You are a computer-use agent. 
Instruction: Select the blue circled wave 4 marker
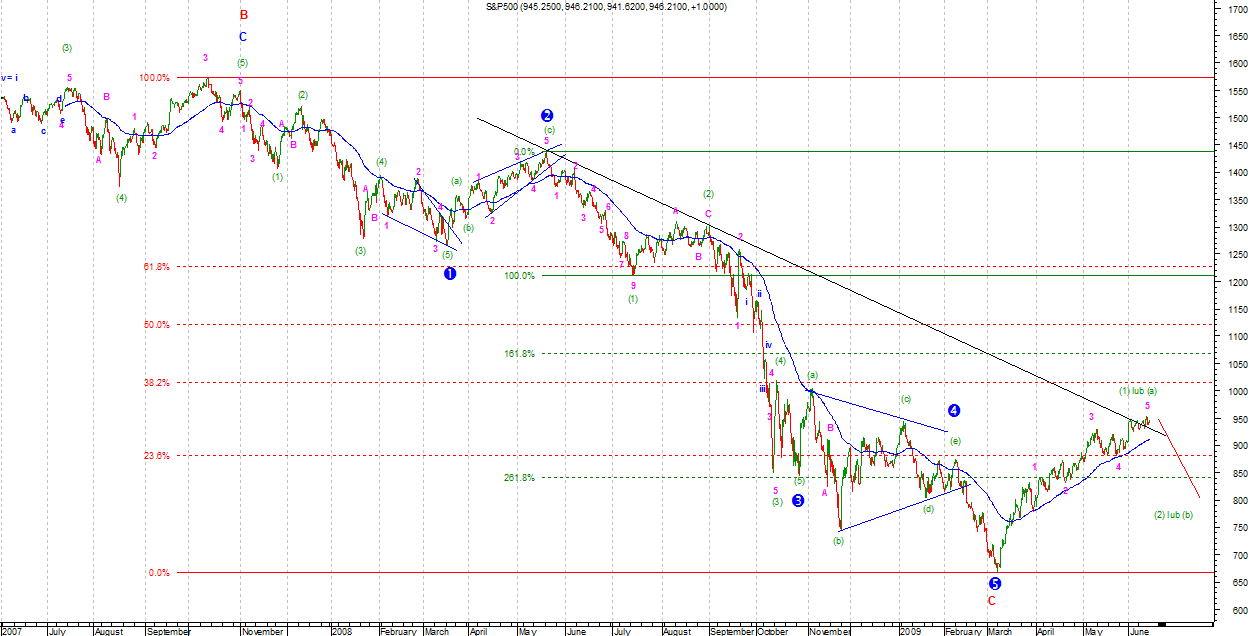954,410
